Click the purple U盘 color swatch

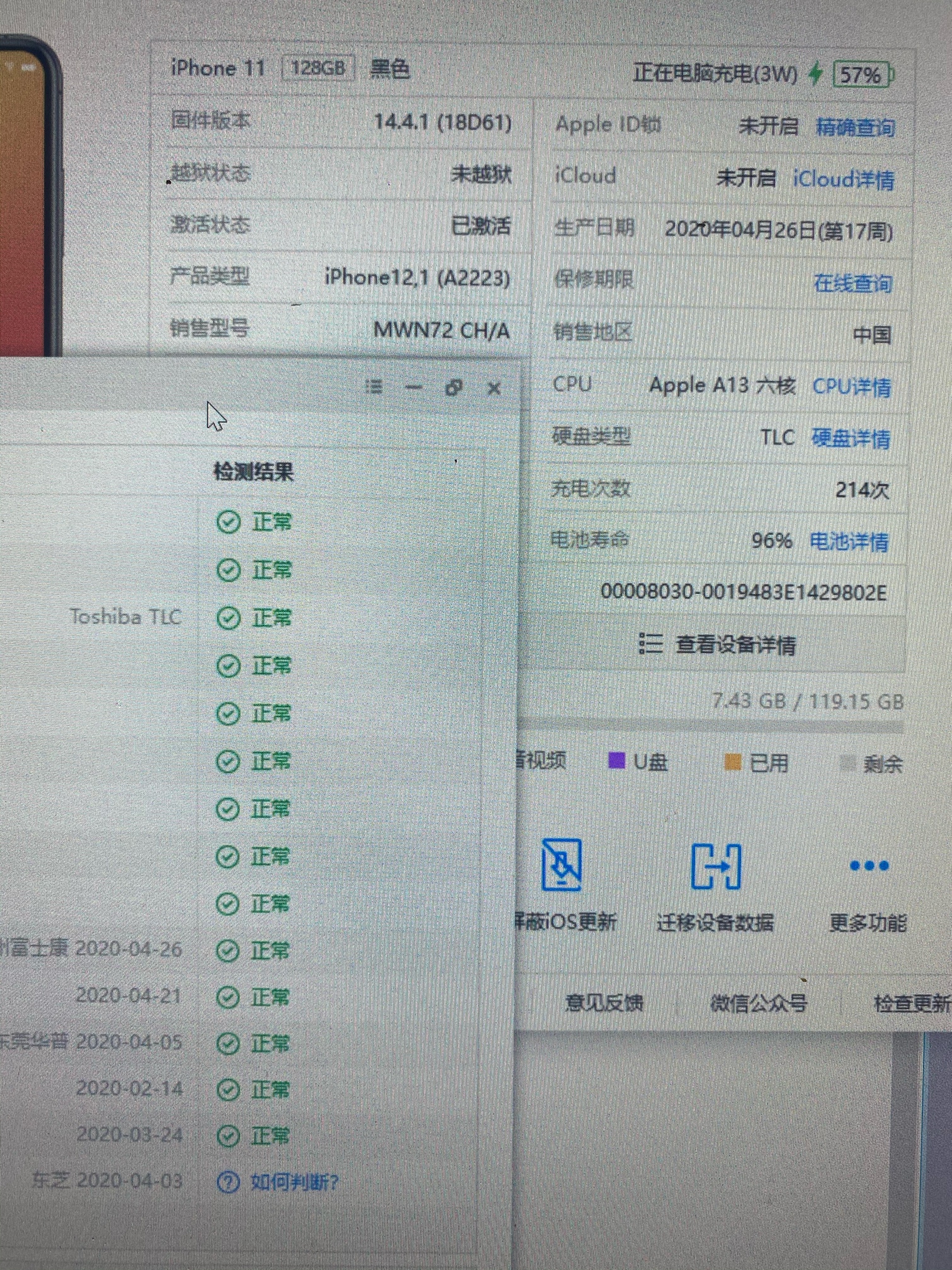(x=616, y=761)
